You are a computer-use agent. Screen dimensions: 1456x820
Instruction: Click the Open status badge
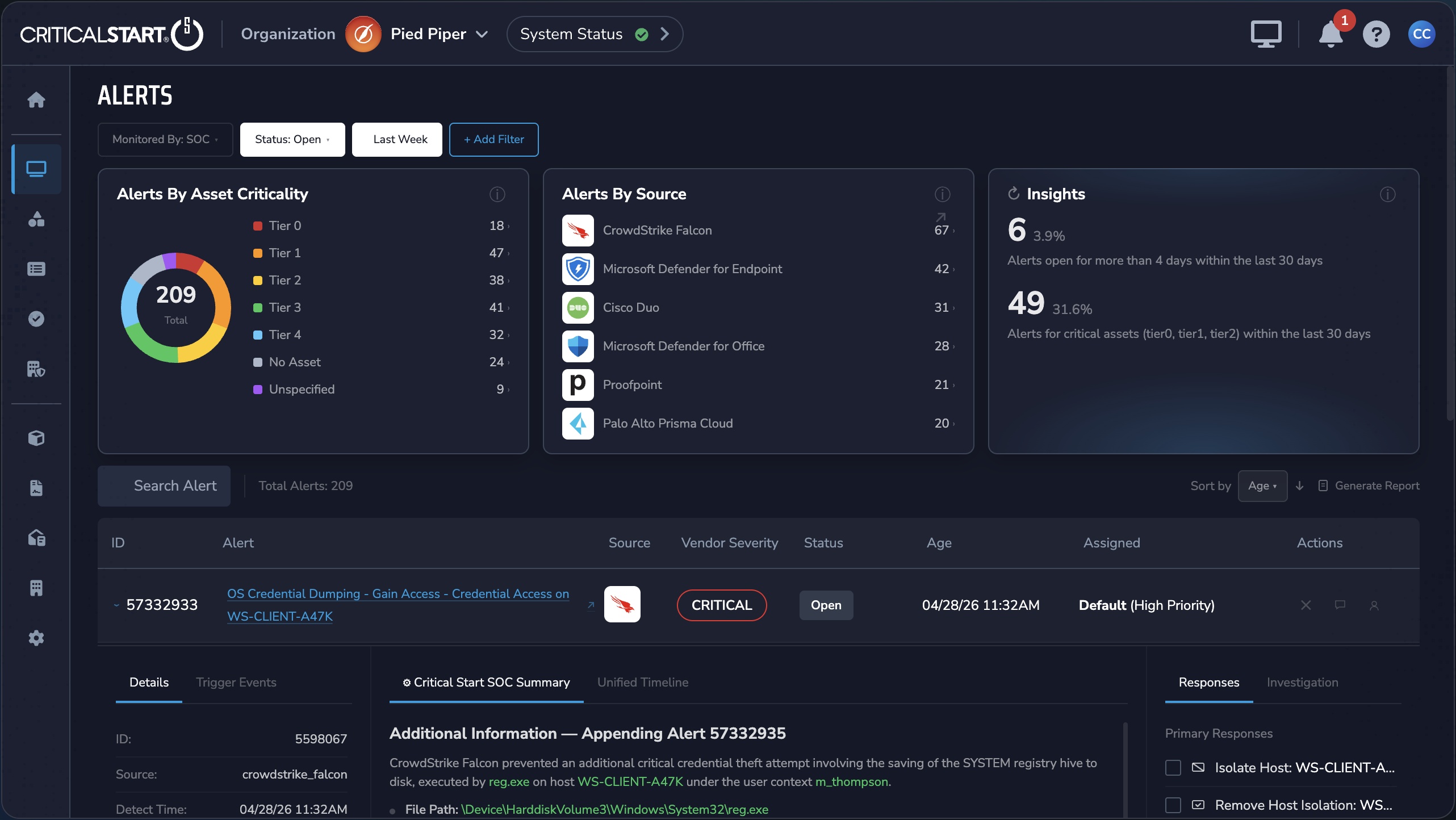click(x=826, y=605)
